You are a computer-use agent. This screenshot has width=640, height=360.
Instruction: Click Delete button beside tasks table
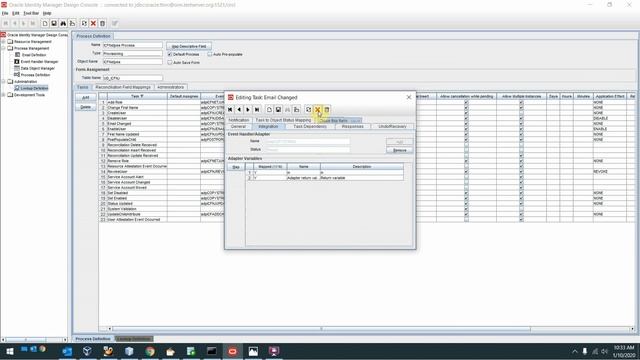86,107
